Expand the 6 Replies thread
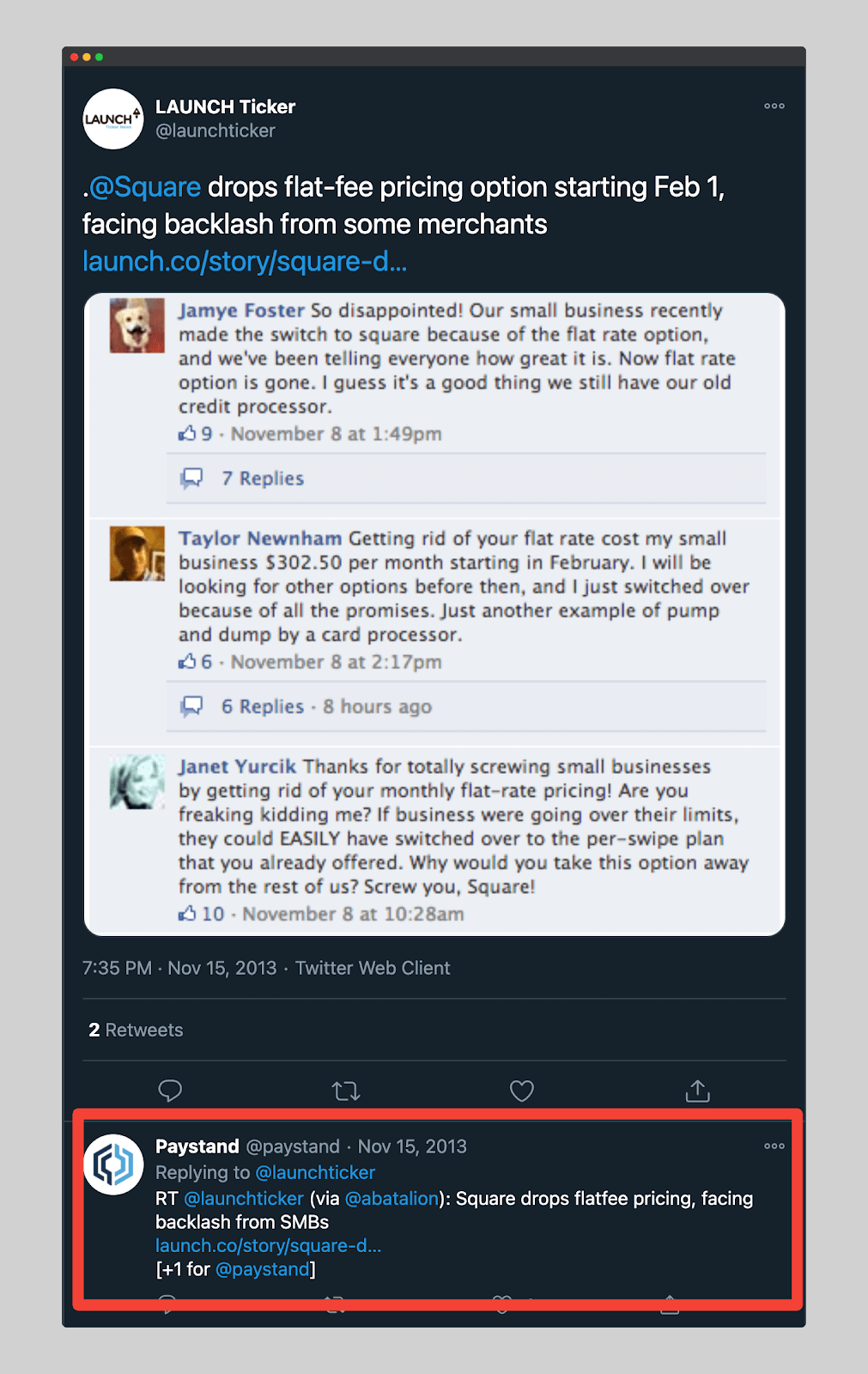The height and width of the screenshot is (1374, 868). click(x=263, y=707)
